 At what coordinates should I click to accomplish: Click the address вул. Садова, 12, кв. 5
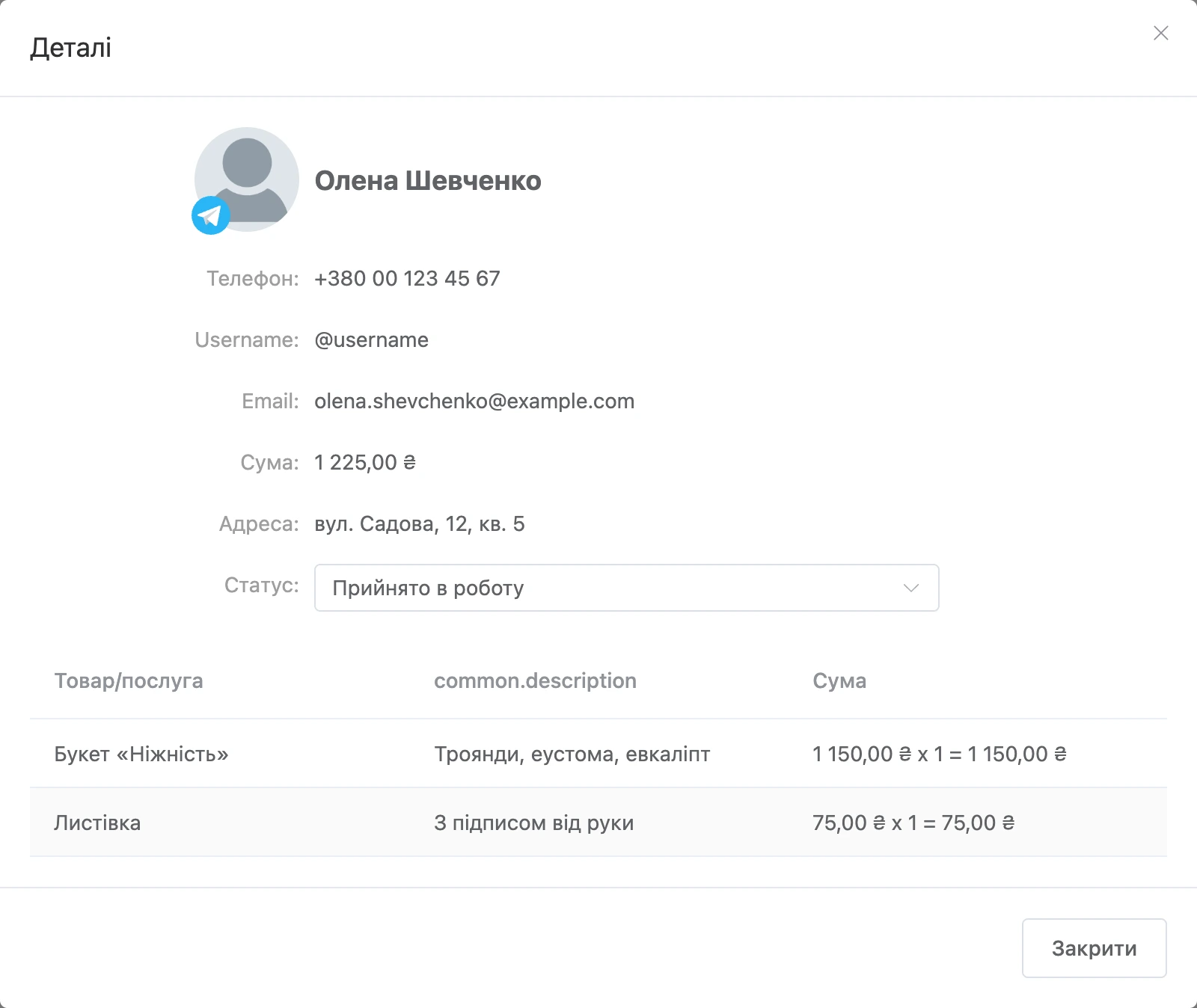pos(420,524)
